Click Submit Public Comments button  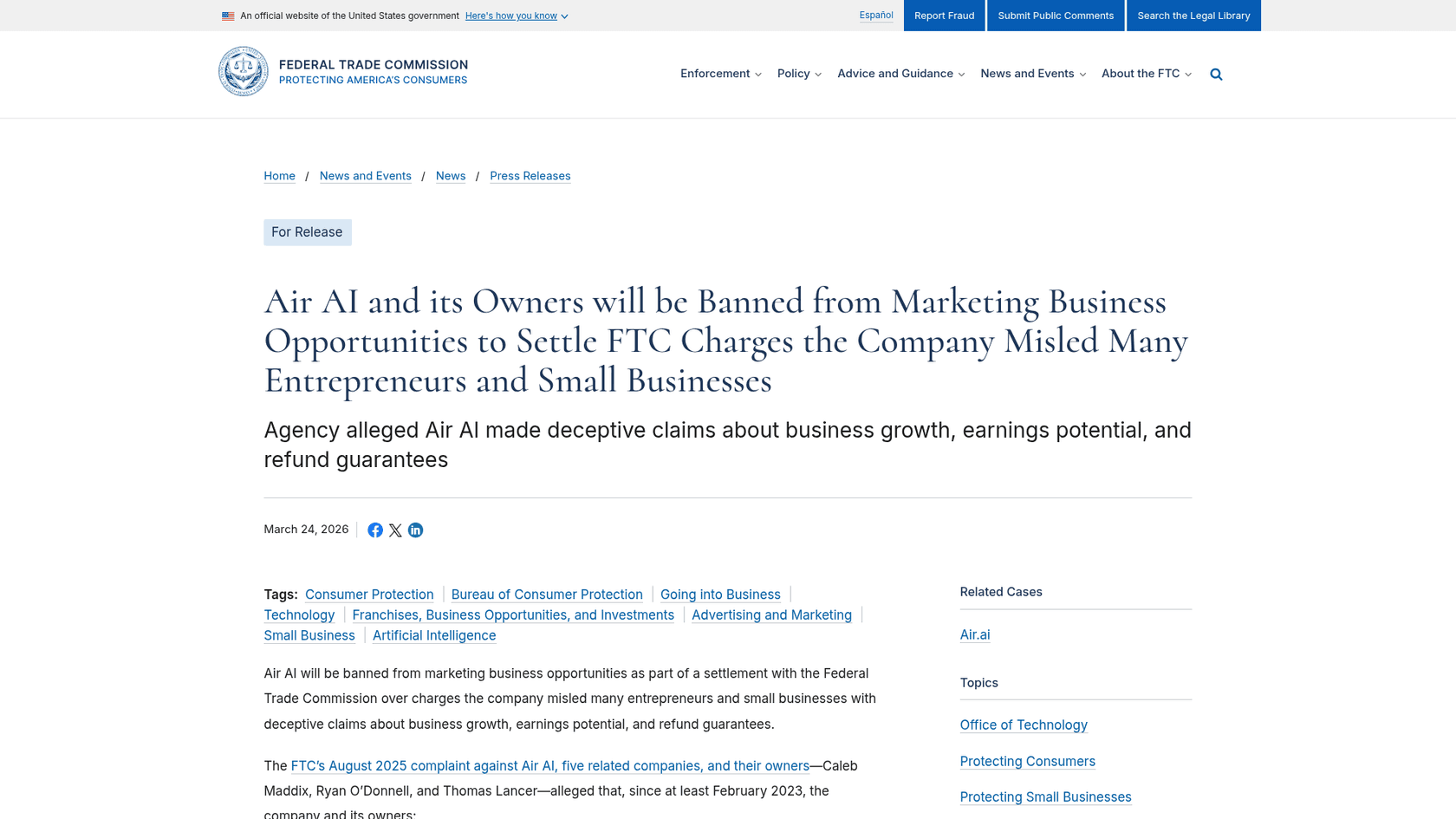1056,16
